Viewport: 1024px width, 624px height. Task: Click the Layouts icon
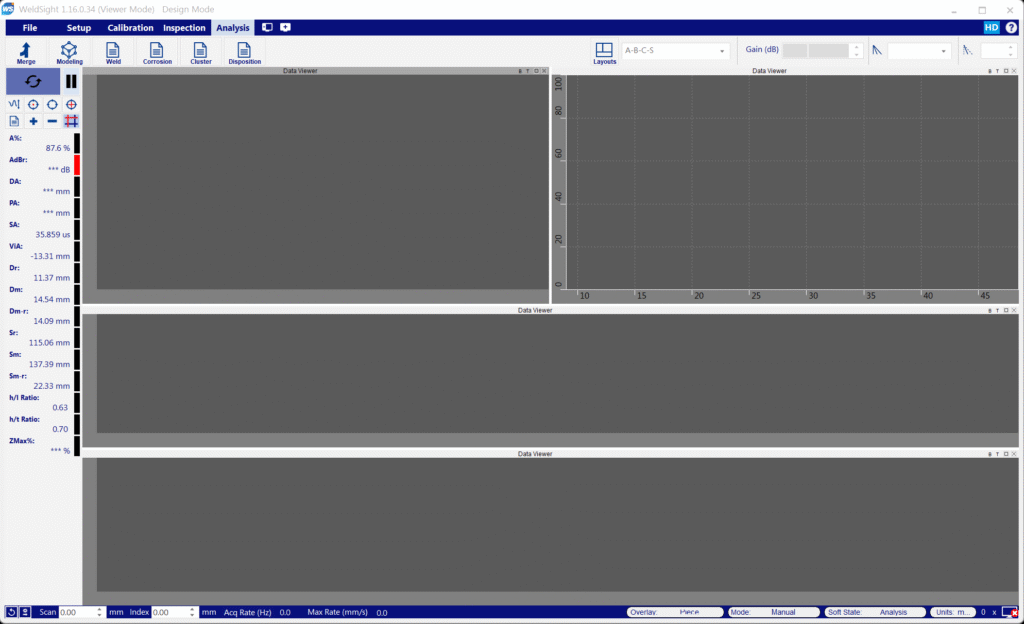(x=604, y=53)
